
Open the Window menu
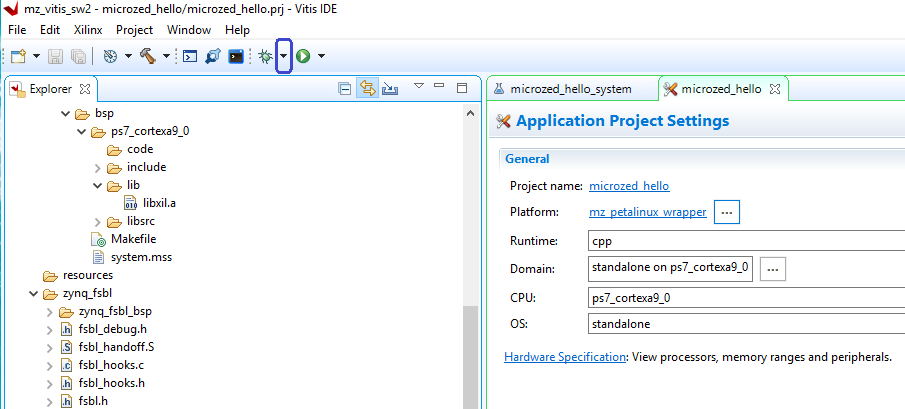tap(189, 29)
